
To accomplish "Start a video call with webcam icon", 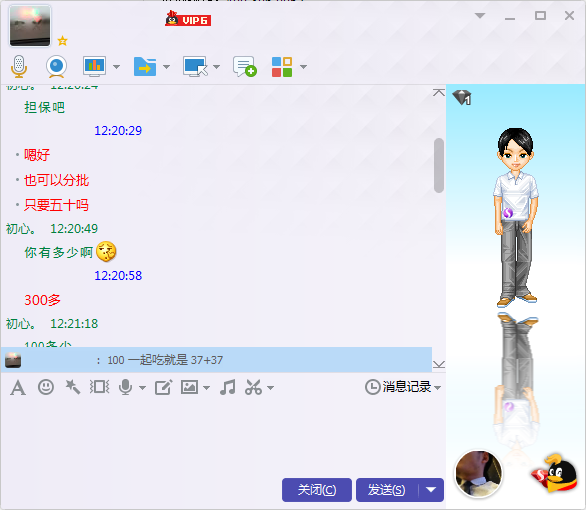I will [x=56, y=67].
